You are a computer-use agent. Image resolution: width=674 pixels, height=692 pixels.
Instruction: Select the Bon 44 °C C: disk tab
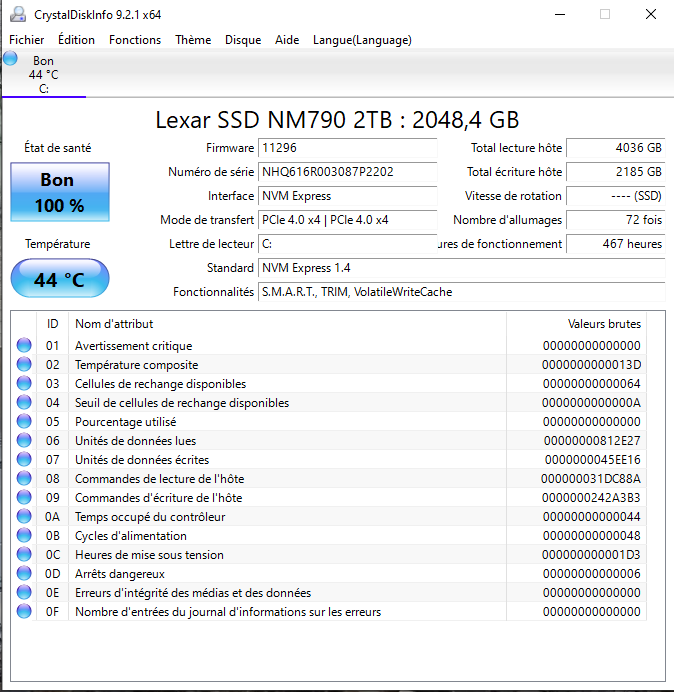pos(44,75)
